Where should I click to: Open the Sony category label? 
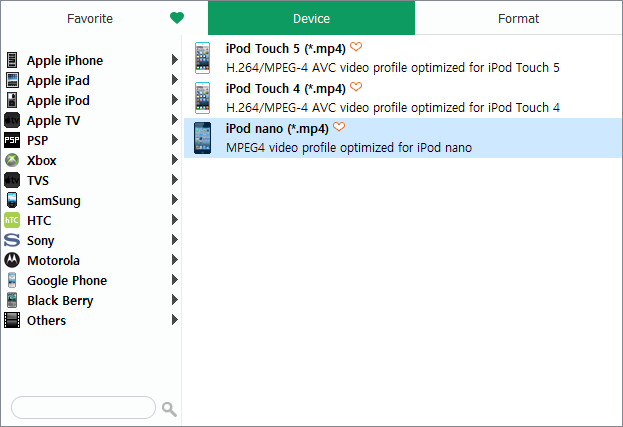41,241
